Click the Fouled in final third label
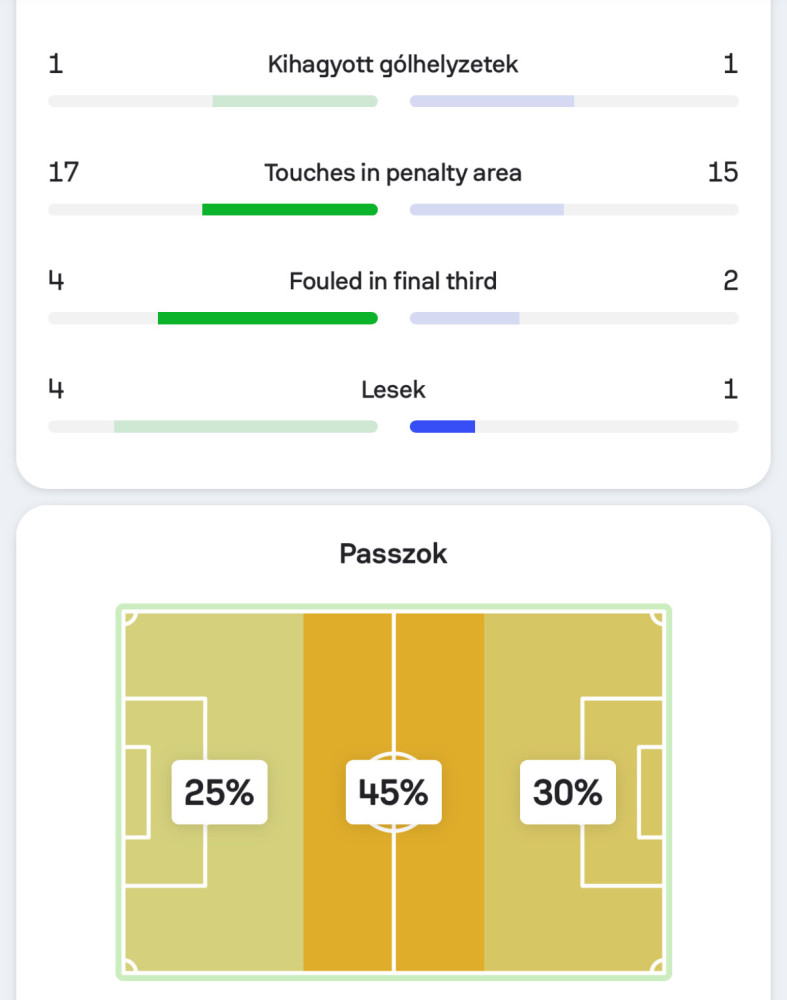Image resolution: width=787 pixels, height=1000 pixels. (393, 281)
